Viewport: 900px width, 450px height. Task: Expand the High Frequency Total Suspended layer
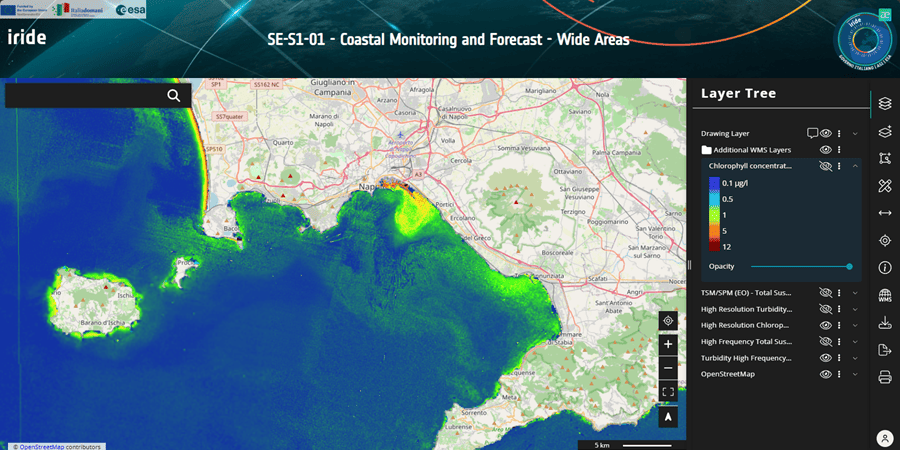855,342
